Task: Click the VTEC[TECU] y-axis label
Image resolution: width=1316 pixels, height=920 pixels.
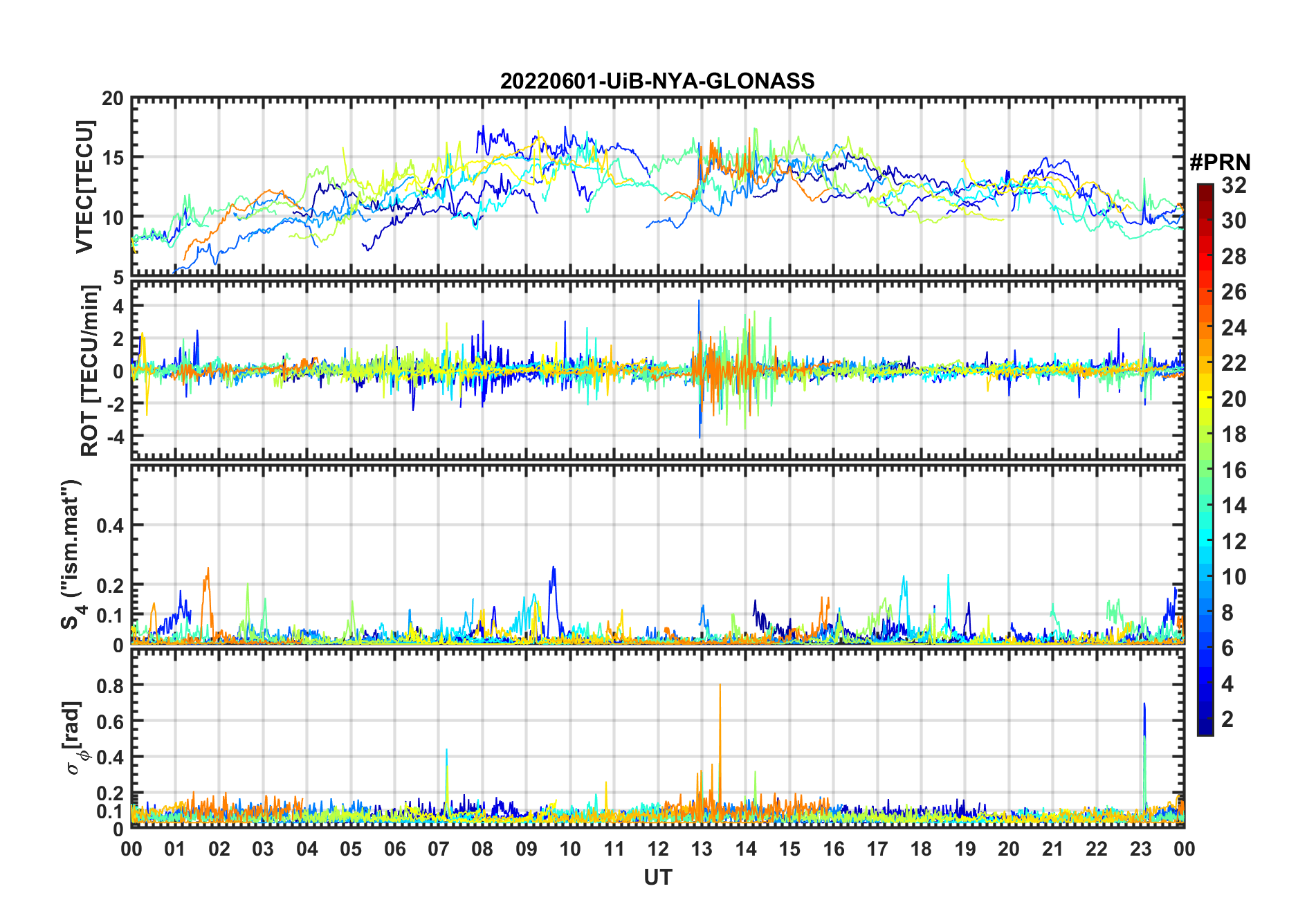Action: [x=84, y=187]
